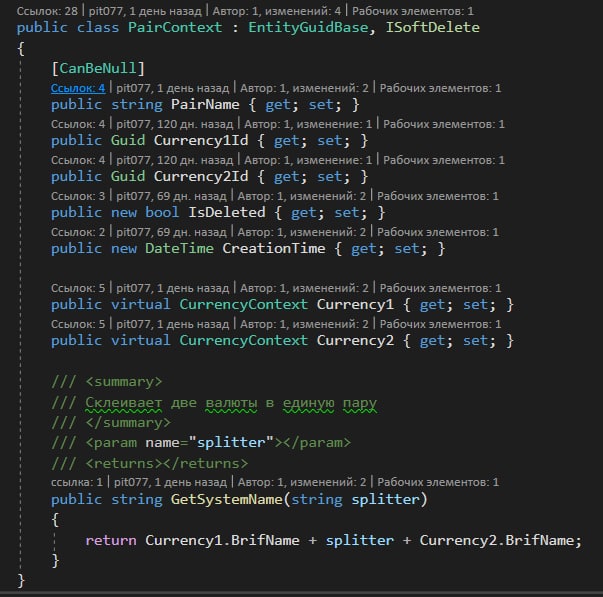
Task: Click 'pit077, 69 дн. назад' above IsDeleted
Action: point(172,196)
